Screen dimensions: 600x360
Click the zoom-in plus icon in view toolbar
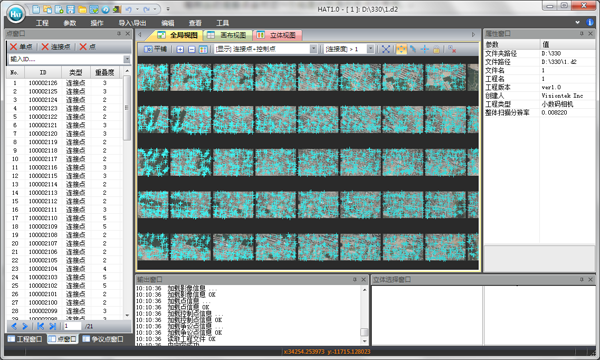click(x=180, y=49)
